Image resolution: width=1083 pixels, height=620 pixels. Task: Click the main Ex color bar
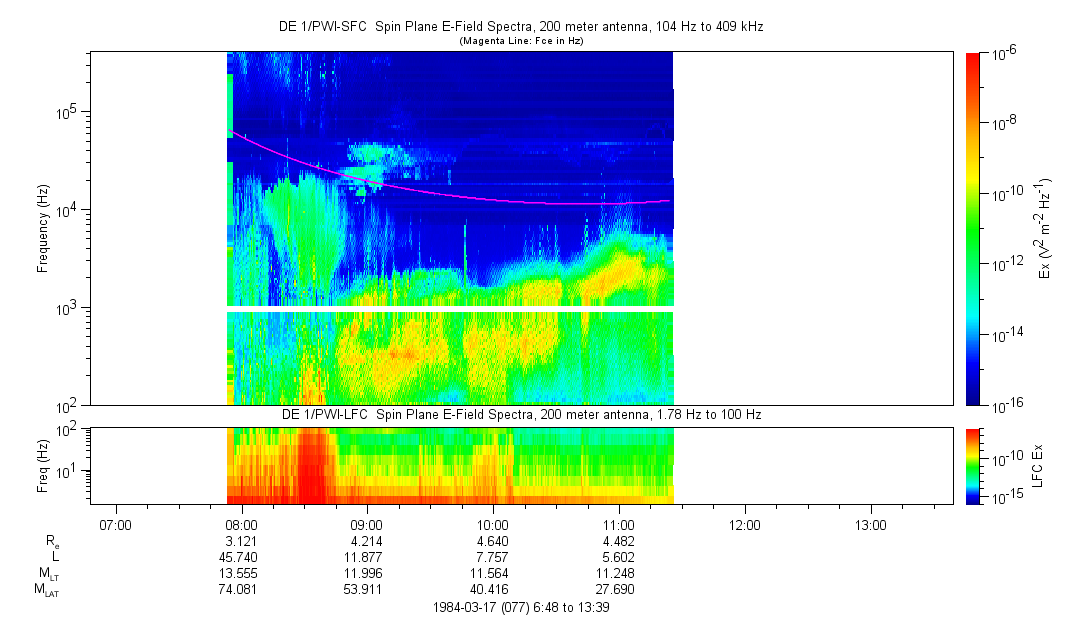(x=972, y=229)
